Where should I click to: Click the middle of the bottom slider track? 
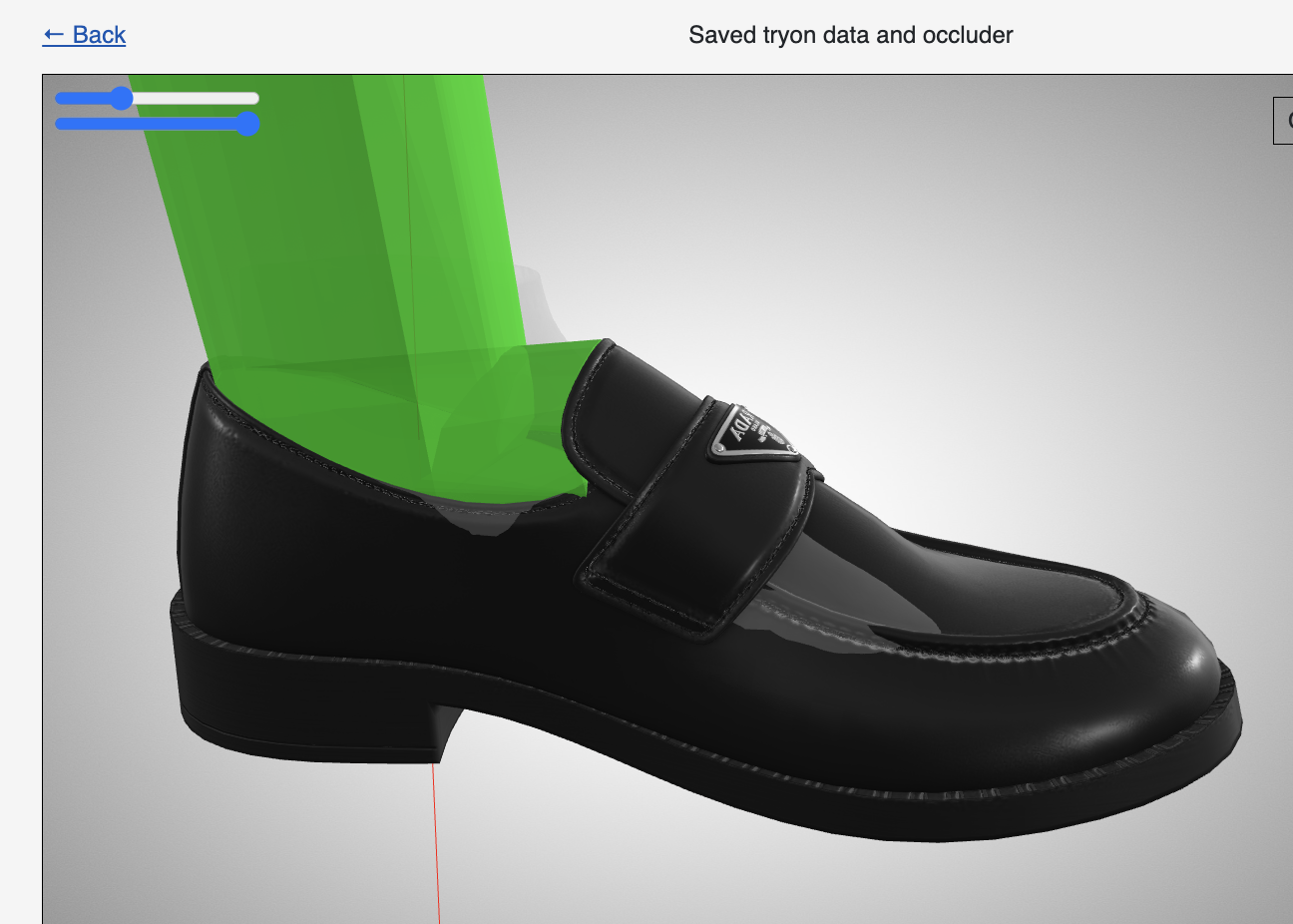[x=157, y=124]
